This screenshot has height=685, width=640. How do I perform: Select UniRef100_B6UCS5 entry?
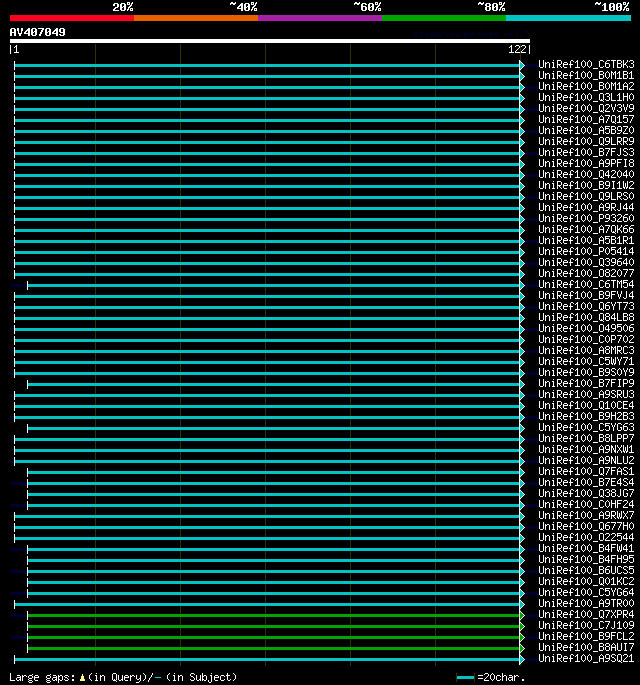(x=586, y=571)
